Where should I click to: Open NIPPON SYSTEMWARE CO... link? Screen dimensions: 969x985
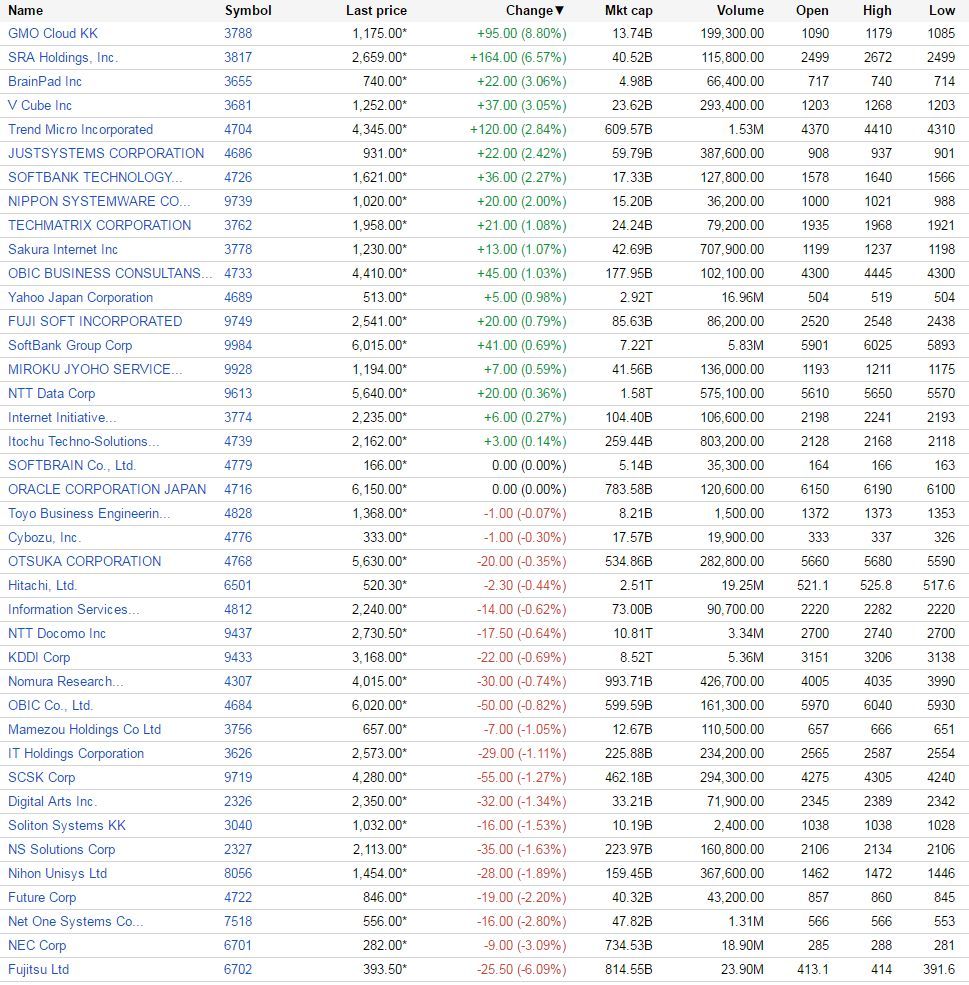(x=99, y=202)
